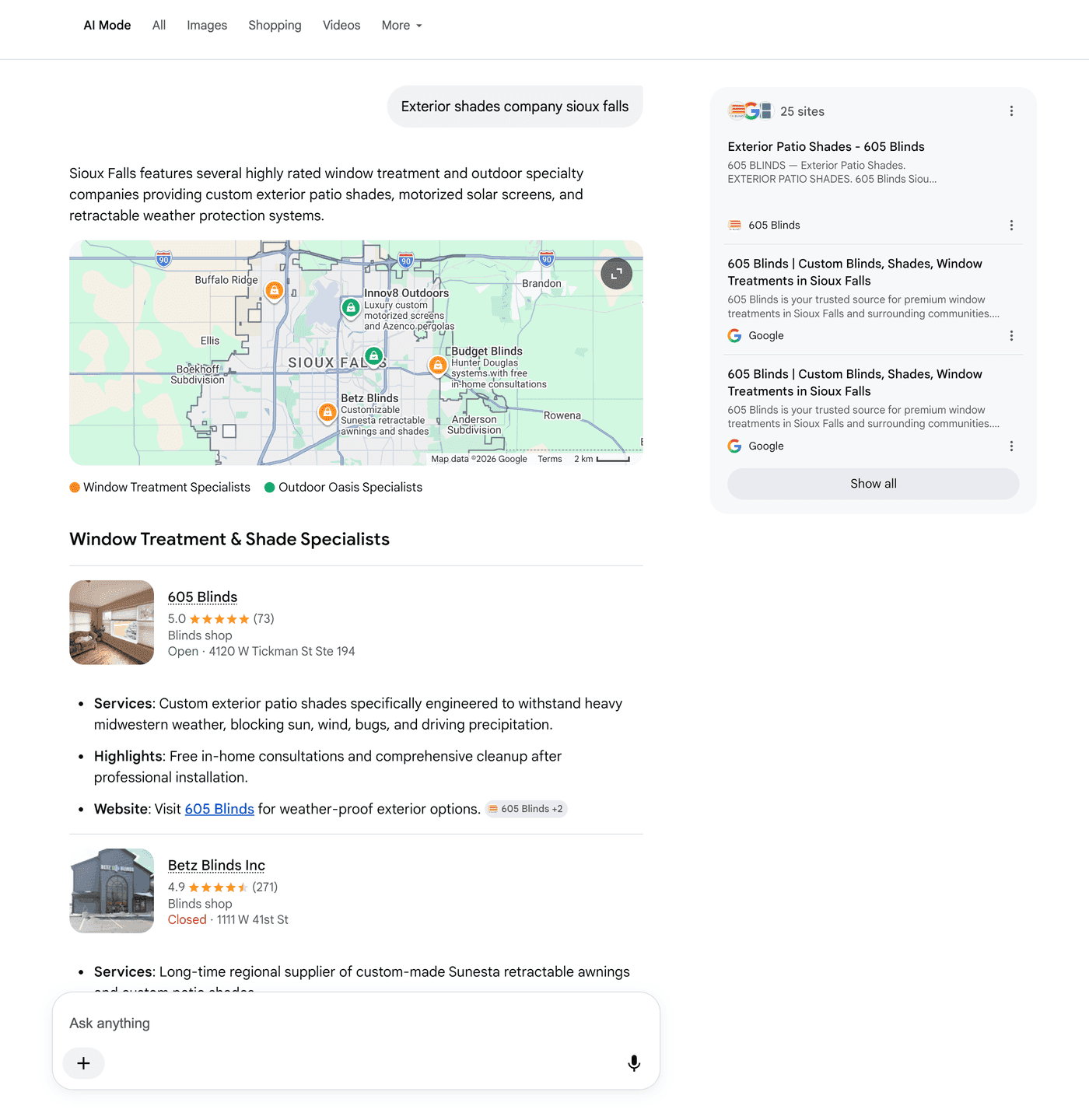Open the Shopping tab
This screenshot has height=1120, width=1089.
275,26
